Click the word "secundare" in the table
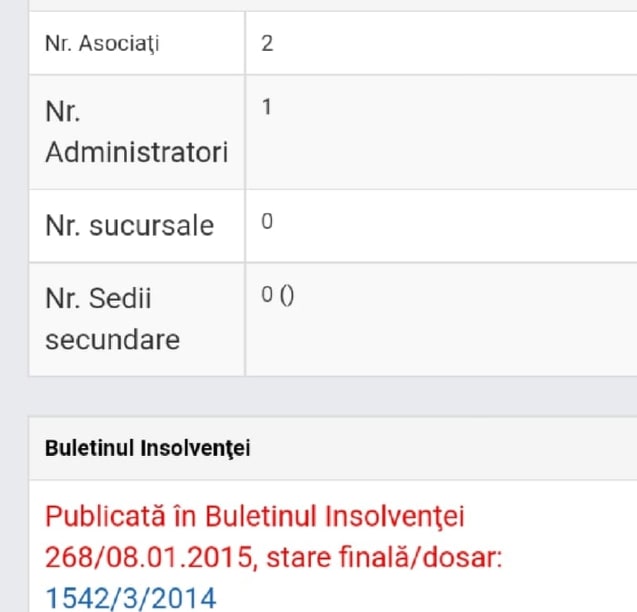The image size is (637, 612). (112, 340)
